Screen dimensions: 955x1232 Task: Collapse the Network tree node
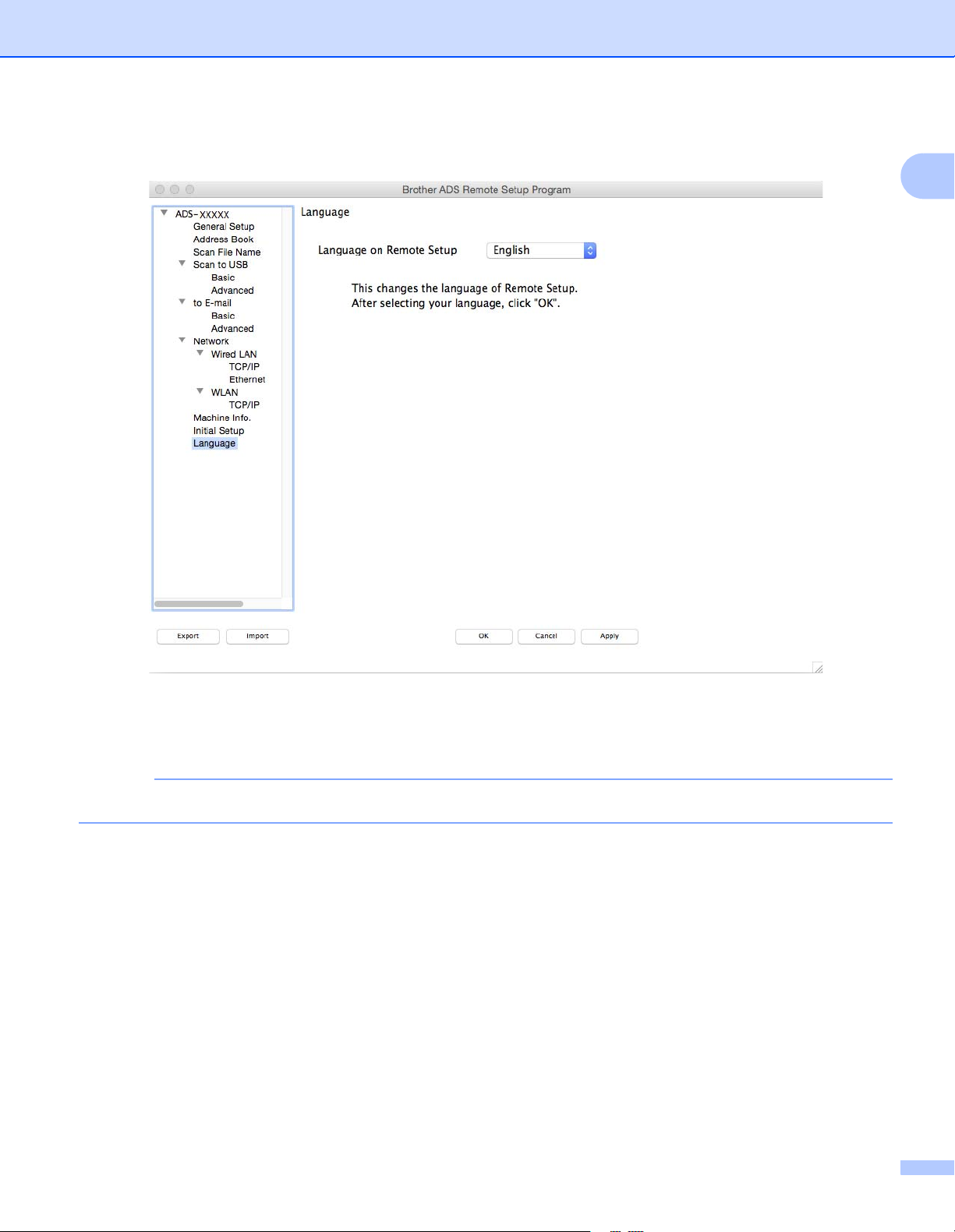point(182,340)
